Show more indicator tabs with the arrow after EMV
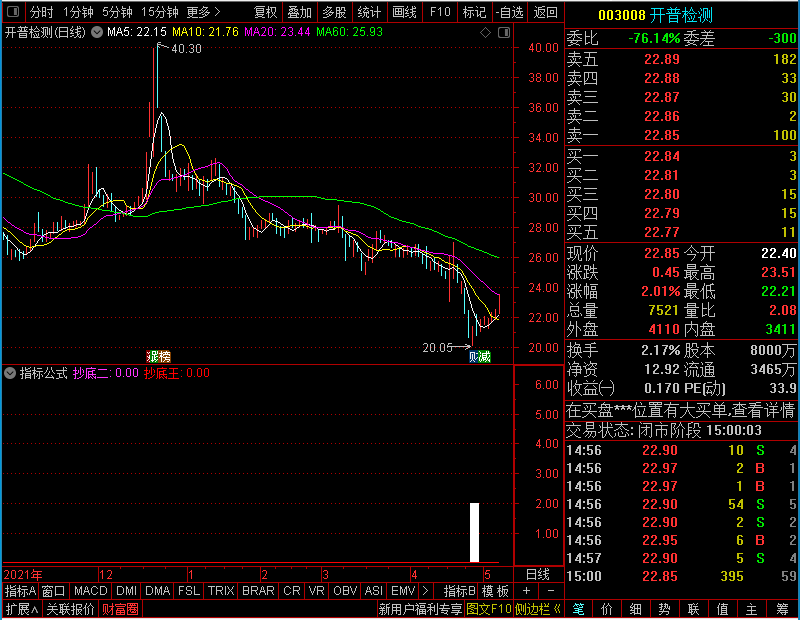 [426, 591]
